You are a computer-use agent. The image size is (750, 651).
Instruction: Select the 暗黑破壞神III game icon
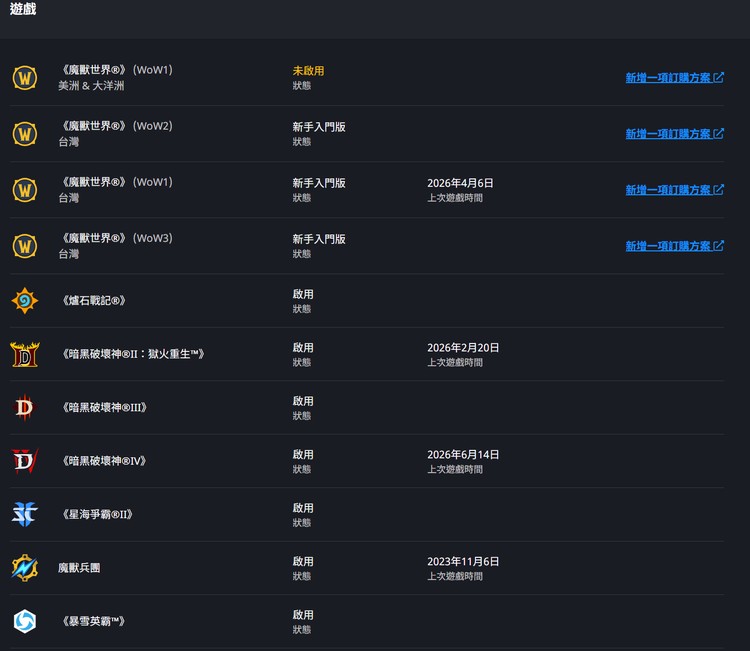[25, 408]
